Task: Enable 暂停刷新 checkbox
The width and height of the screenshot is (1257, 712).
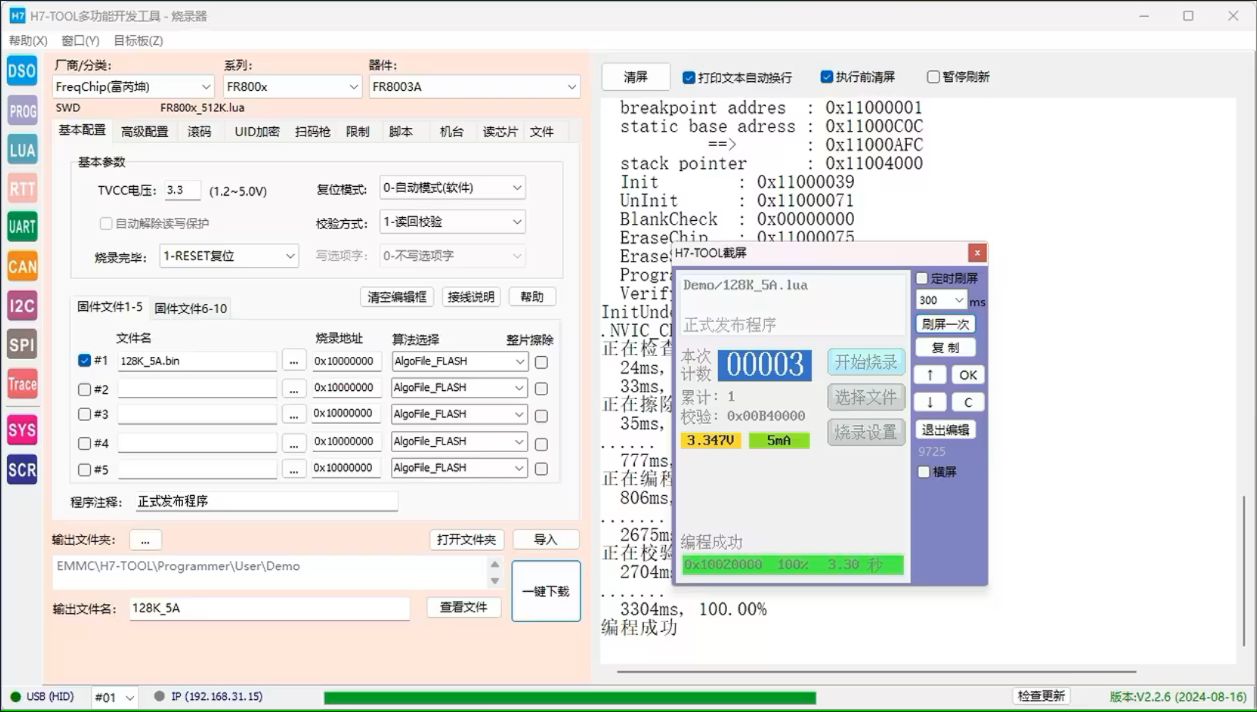Action: click(933, 77)
